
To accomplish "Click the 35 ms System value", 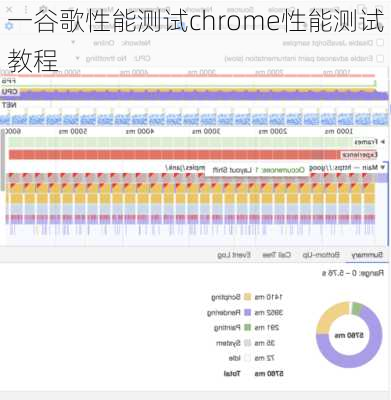I will 265,343.
